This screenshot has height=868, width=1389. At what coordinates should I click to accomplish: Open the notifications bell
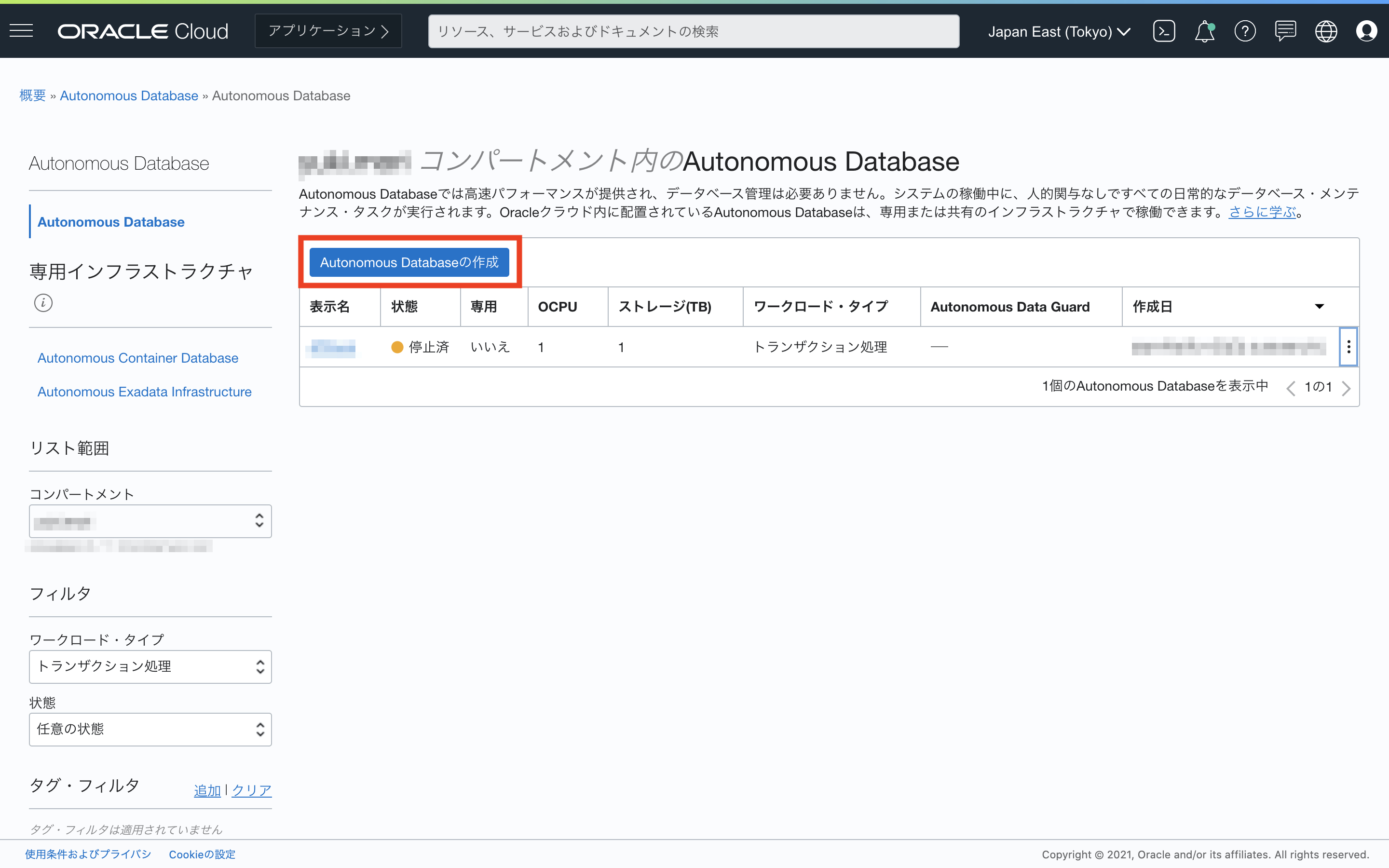click(x=1204, y=31)
